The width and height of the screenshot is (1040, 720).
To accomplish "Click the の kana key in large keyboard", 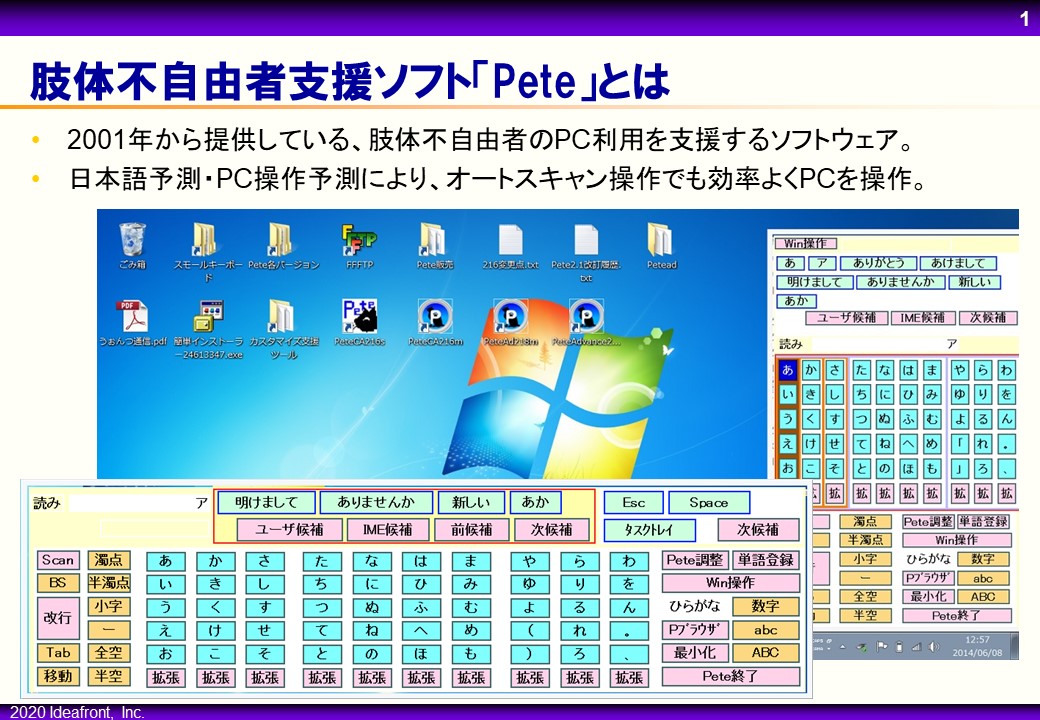I will pyautogui.click(x=371, y=654).
